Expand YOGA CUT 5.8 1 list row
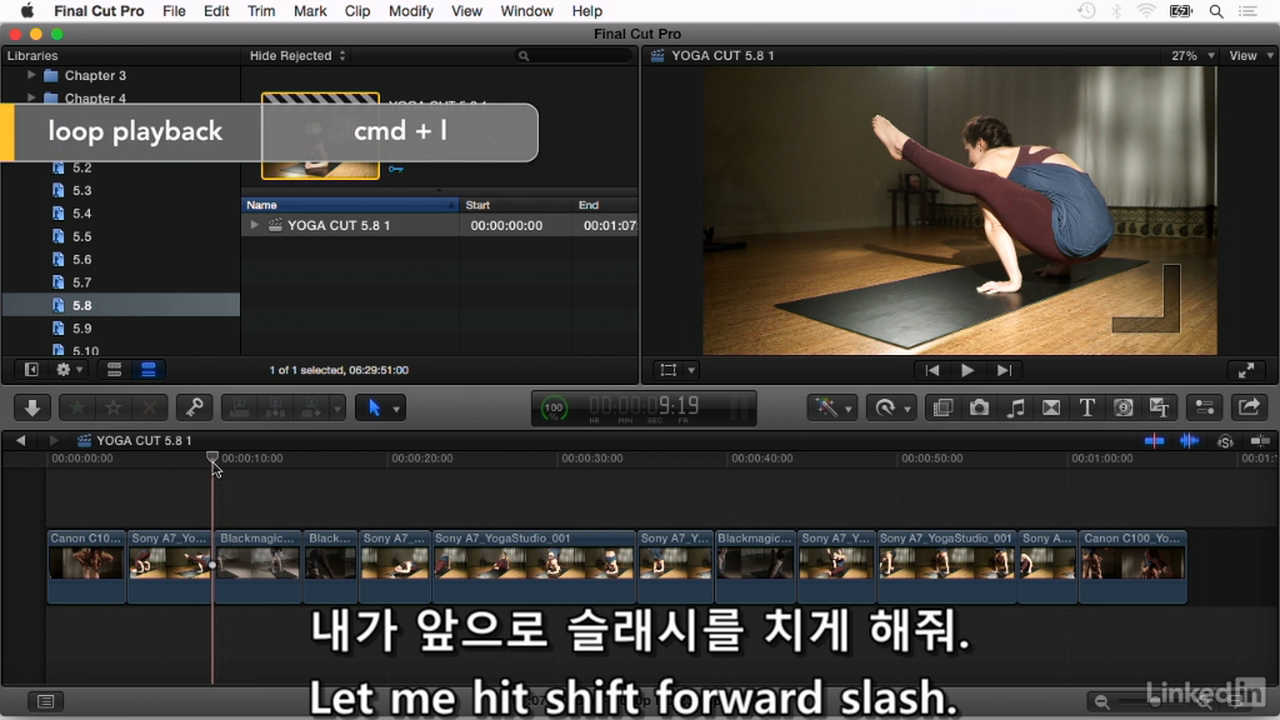1280x720 pixels. pyautogui.click(x=255, y=225)
